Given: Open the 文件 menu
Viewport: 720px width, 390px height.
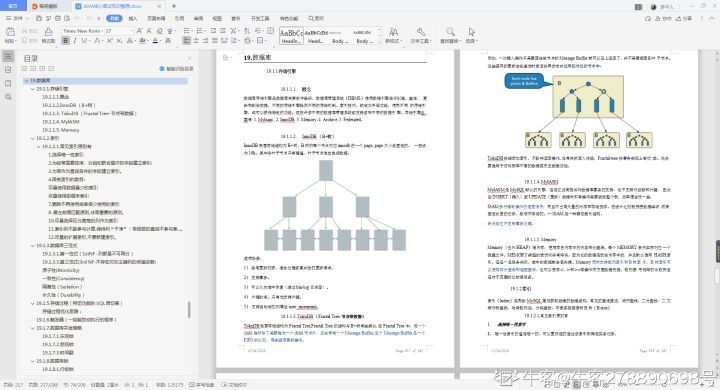Looking at the screenshot, I should tap(16, 18).
